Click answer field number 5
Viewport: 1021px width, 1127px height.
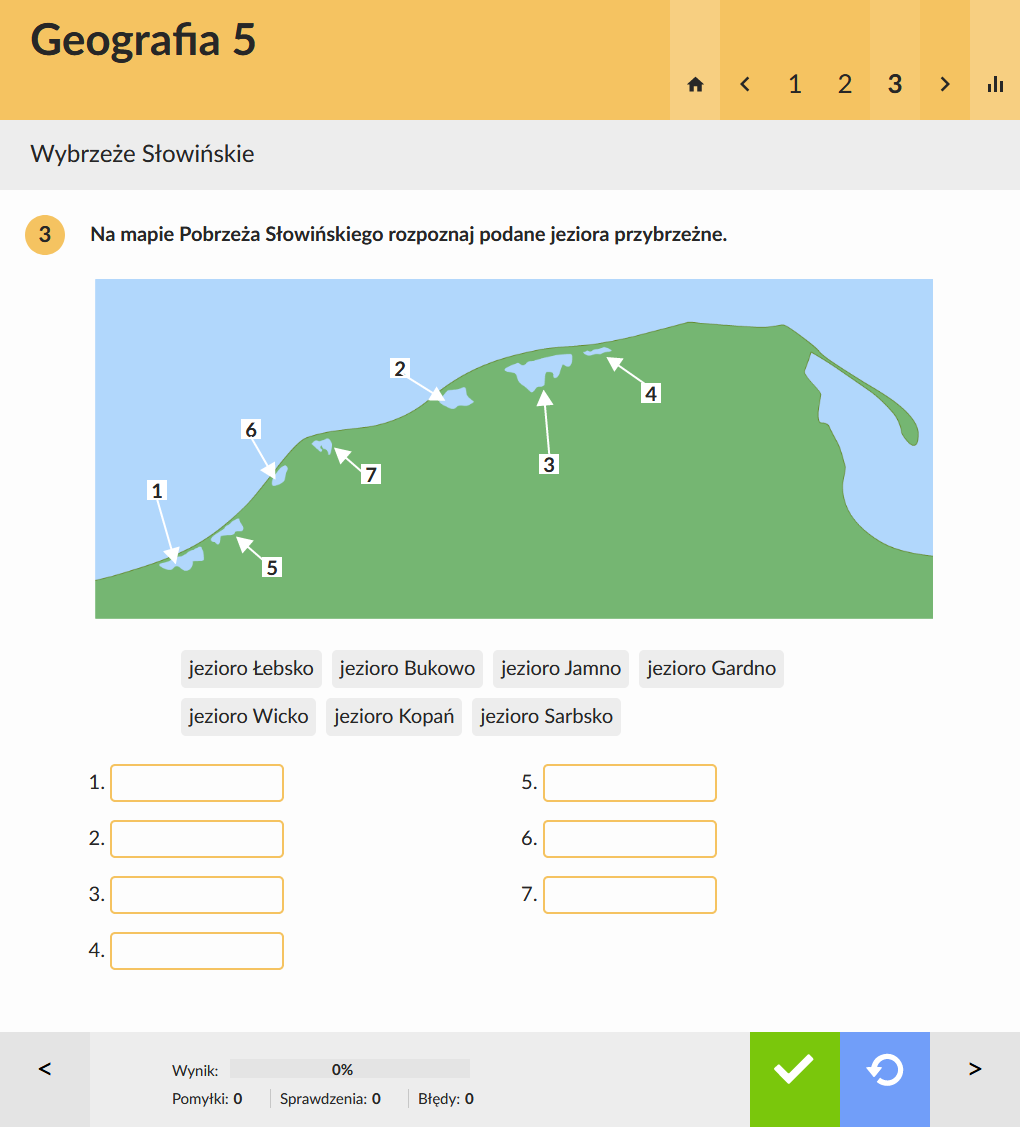630,783
